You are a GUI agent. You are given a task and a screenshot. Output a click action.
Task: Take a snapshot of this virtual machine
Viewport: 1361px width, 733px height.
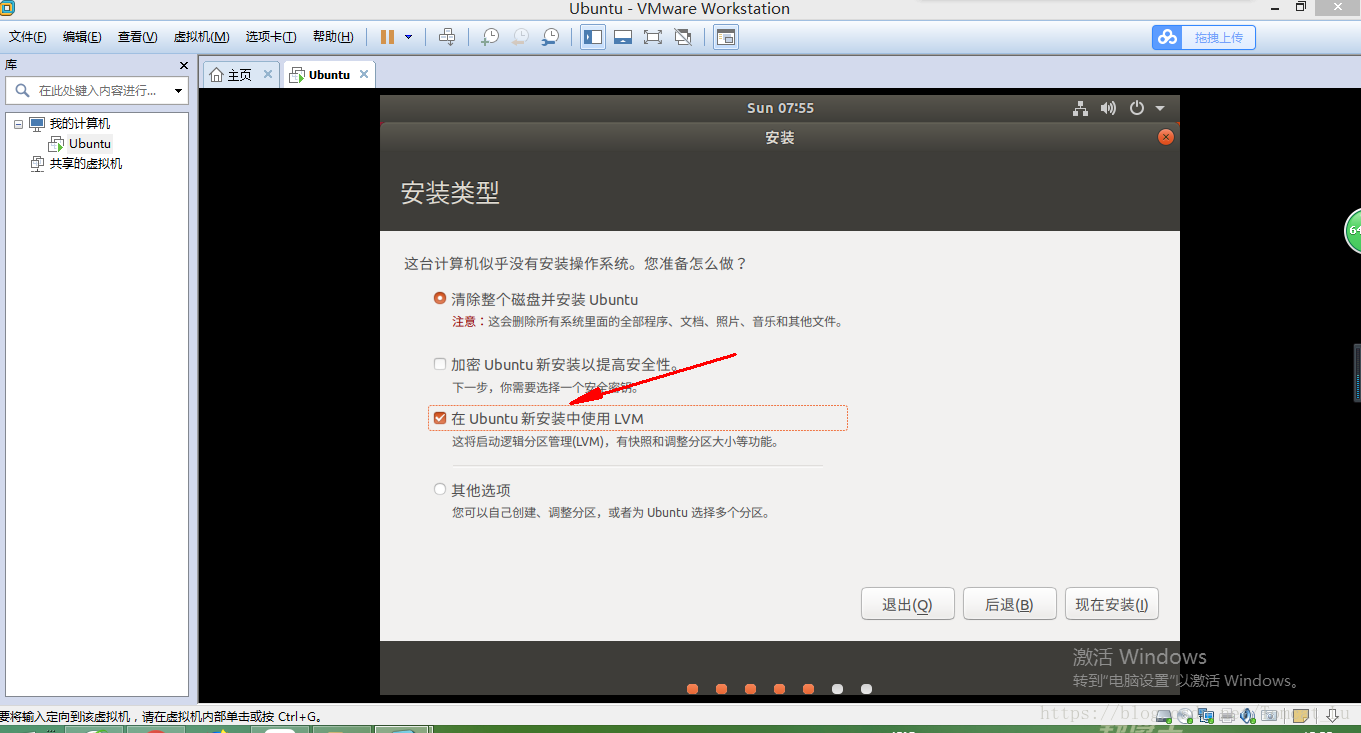pos(490,37)
